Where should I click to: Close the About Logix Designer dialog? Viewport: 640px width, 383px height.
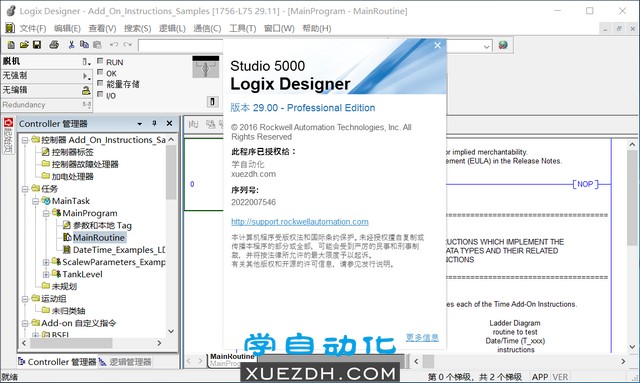click(x=438, y=45)
